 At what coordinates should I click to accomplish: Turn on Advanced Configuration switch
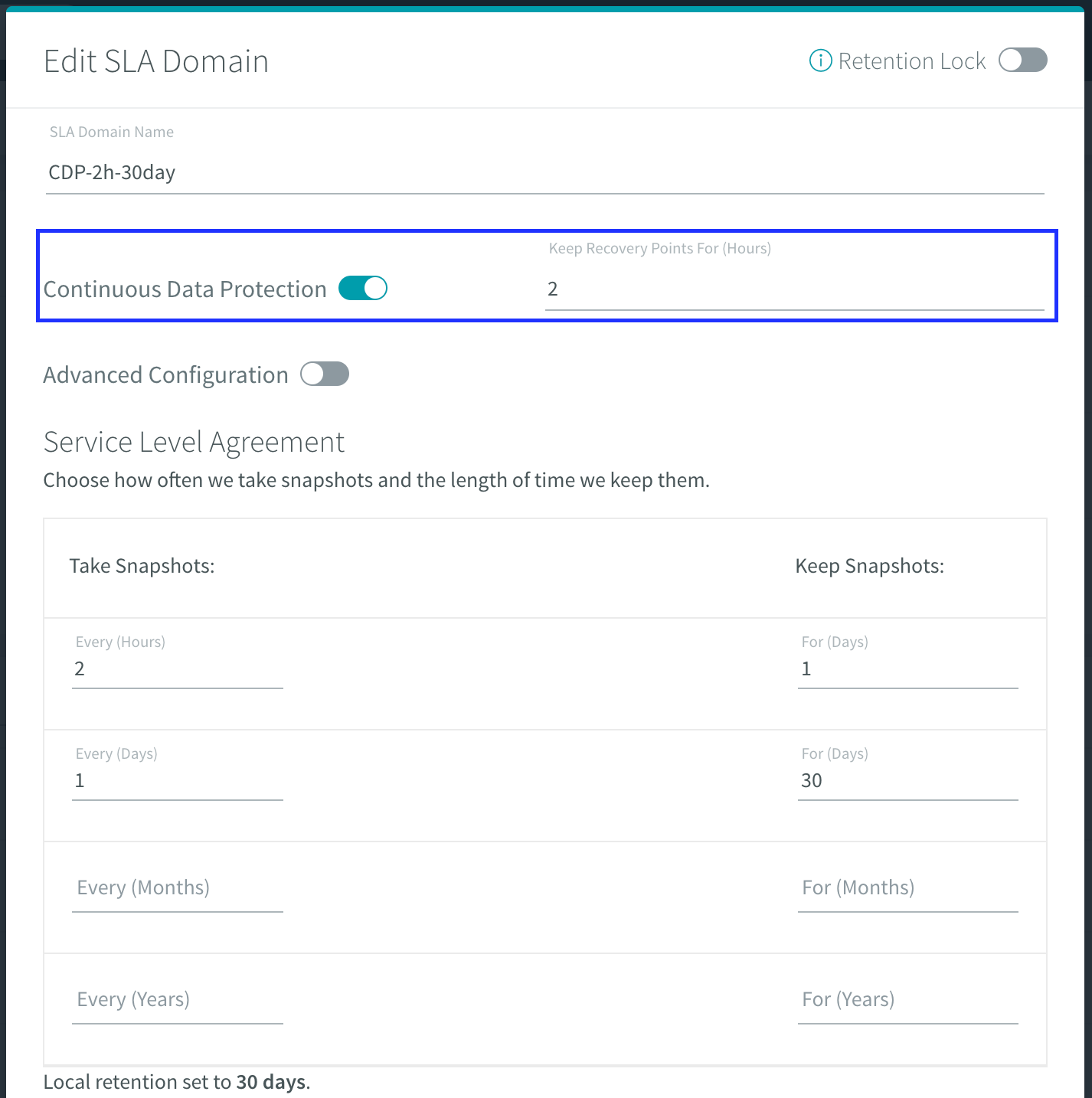325,374
